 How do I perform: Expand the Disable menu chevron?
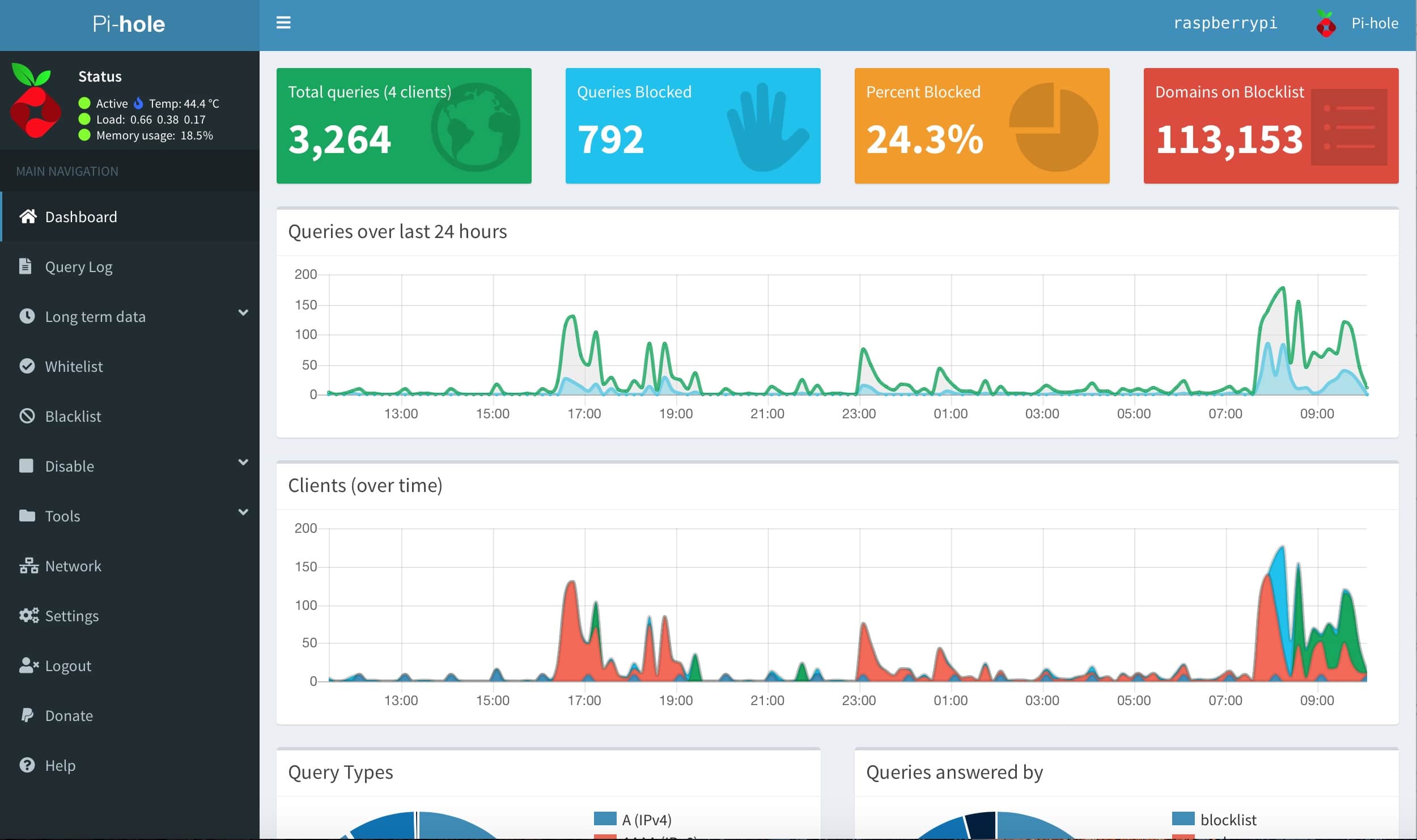[243, 463]
